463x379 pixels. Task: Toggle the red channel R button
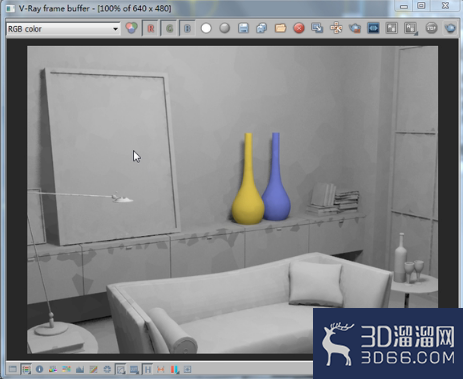tap(151, 28)
